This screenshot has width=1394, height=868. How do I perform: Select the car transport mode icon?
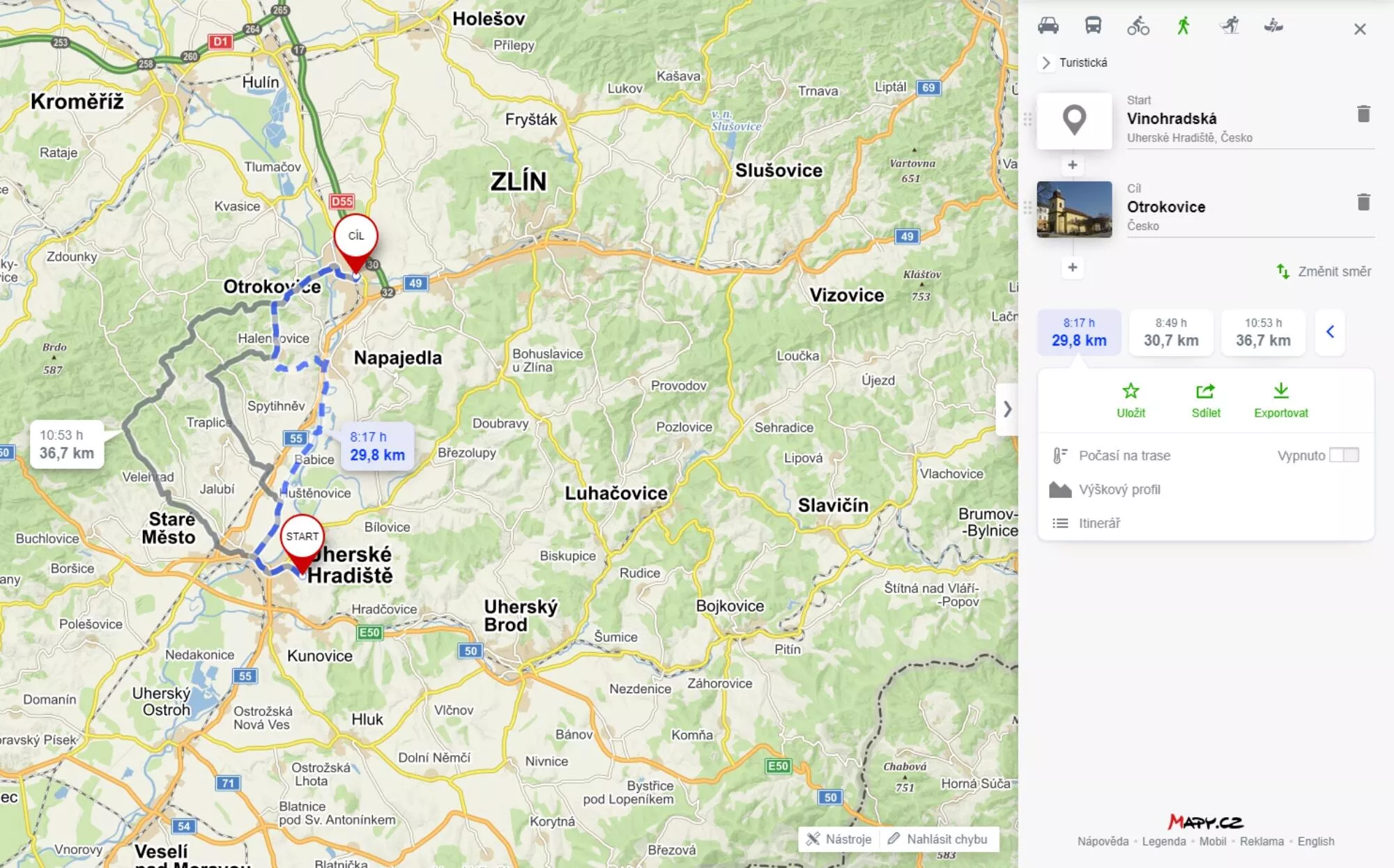[1048, 26]
